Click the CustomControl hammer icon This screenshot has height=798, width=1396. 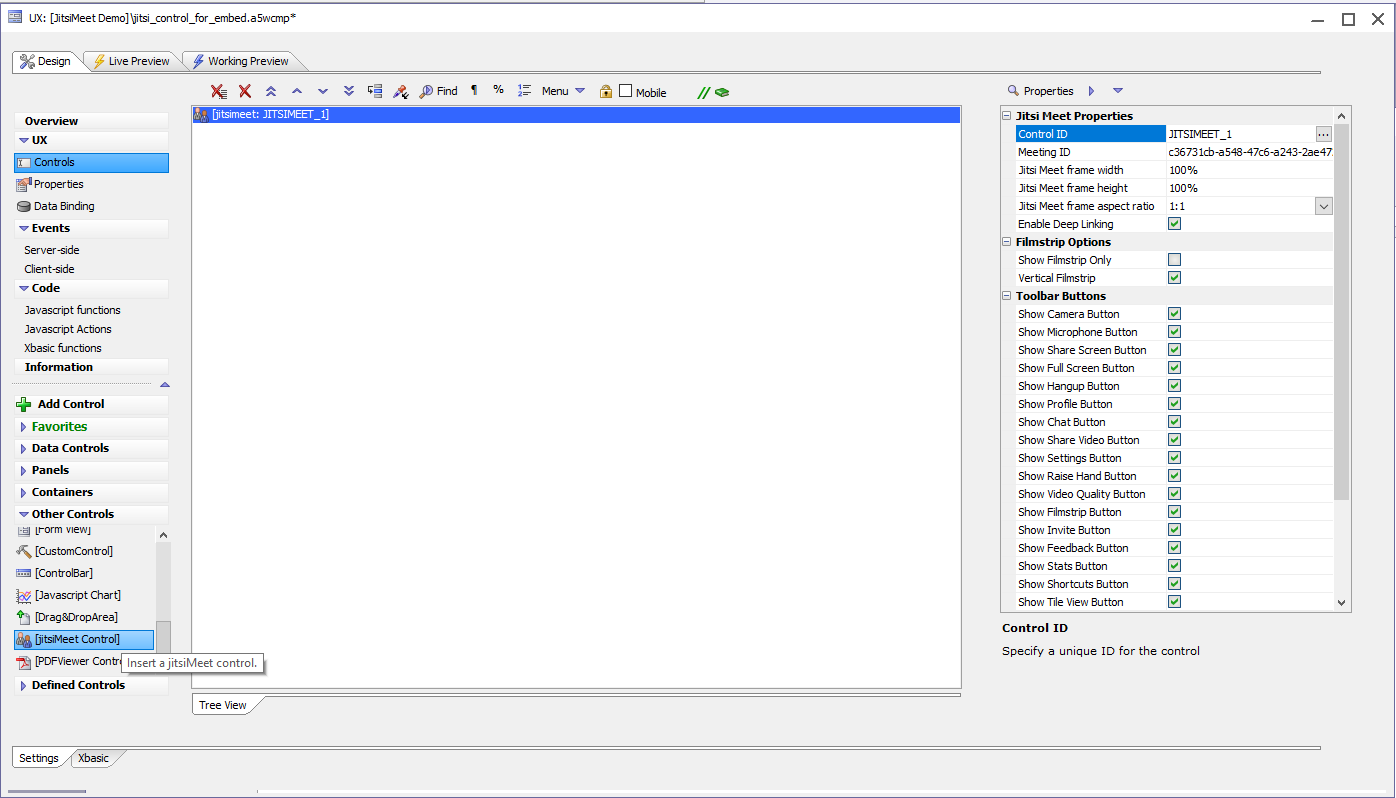(25, 551)
